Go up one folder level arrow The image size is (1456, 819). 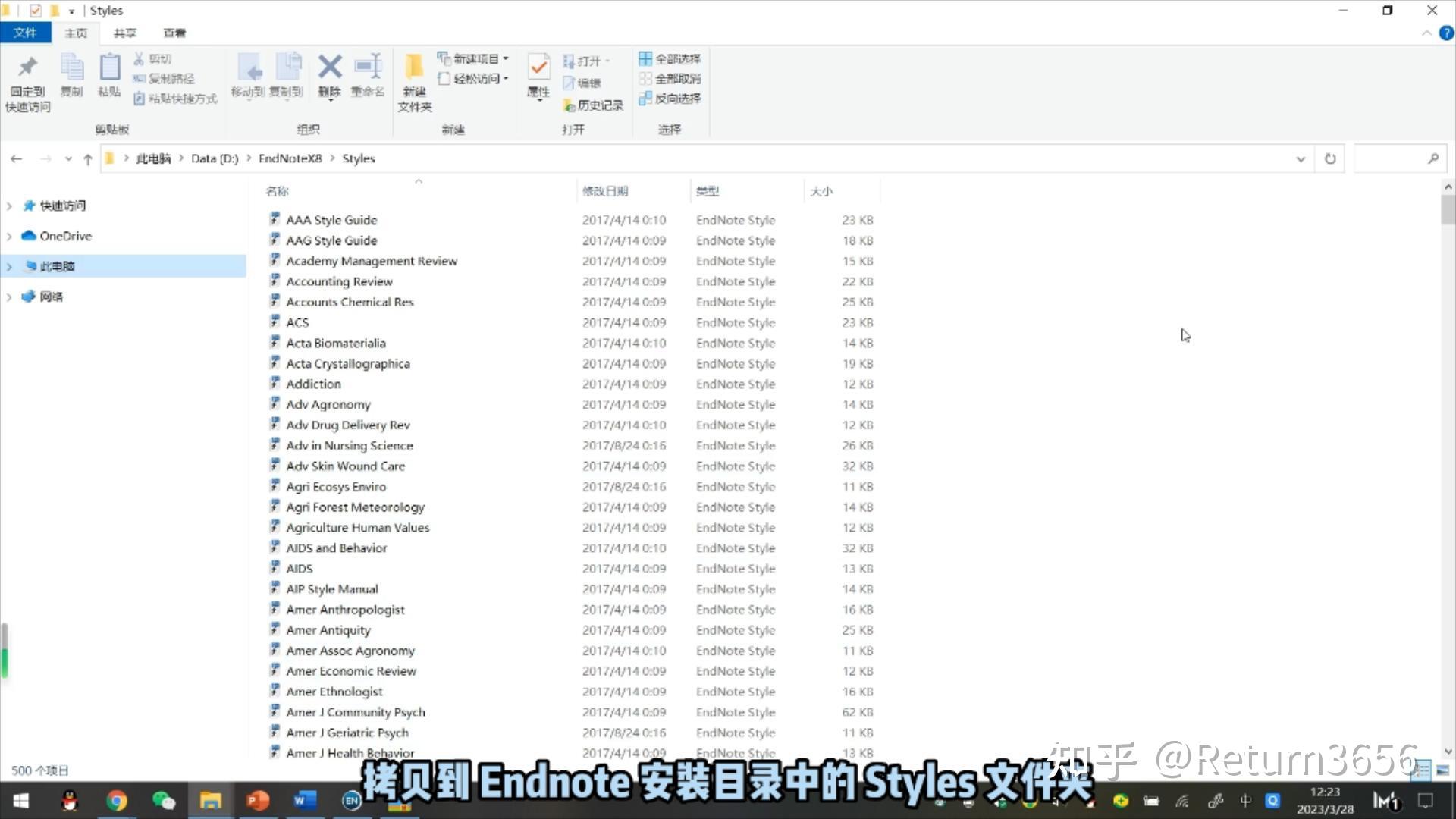click(x=88, y=158)
